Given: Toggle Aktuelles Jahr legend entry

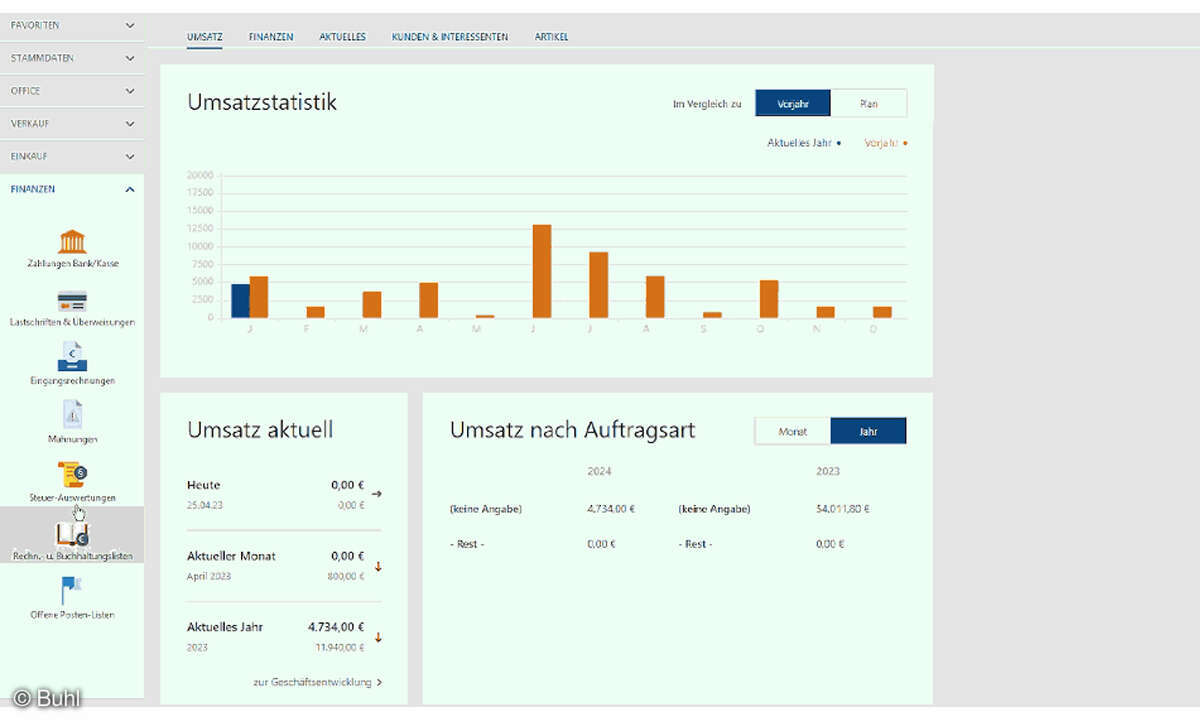Looking at the screenshot, I should [x=804, y=143].
